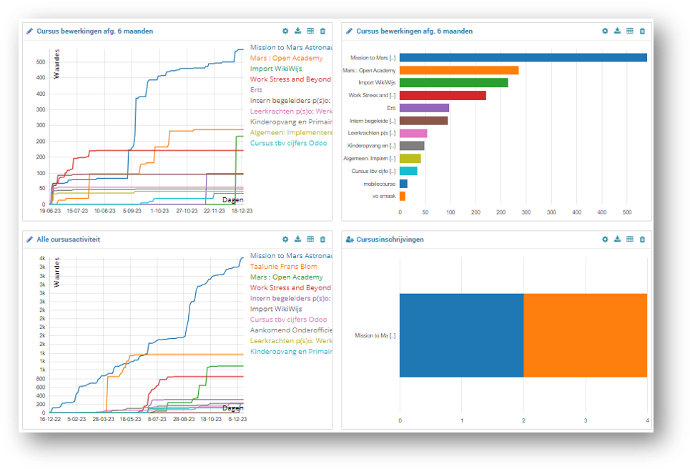Click pencil icon beside Alle cursusactiviteit title
This screenshot has width=690, height=469.
29,240
